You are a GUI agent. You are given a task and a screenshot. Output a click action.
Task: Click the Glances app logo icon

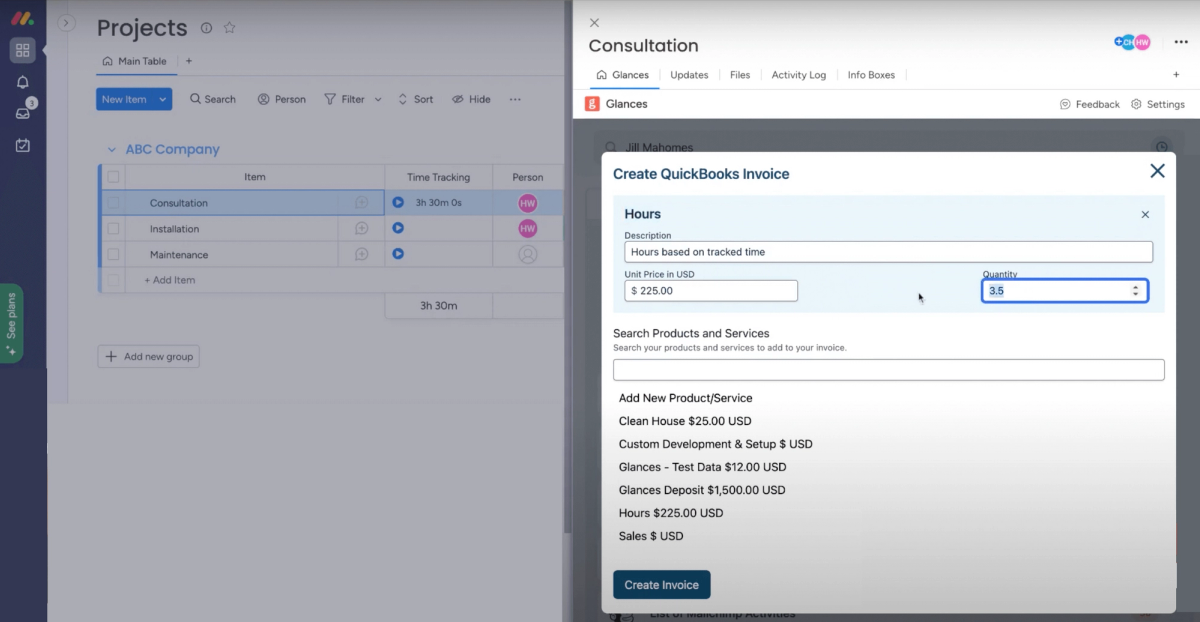point(592,104)
